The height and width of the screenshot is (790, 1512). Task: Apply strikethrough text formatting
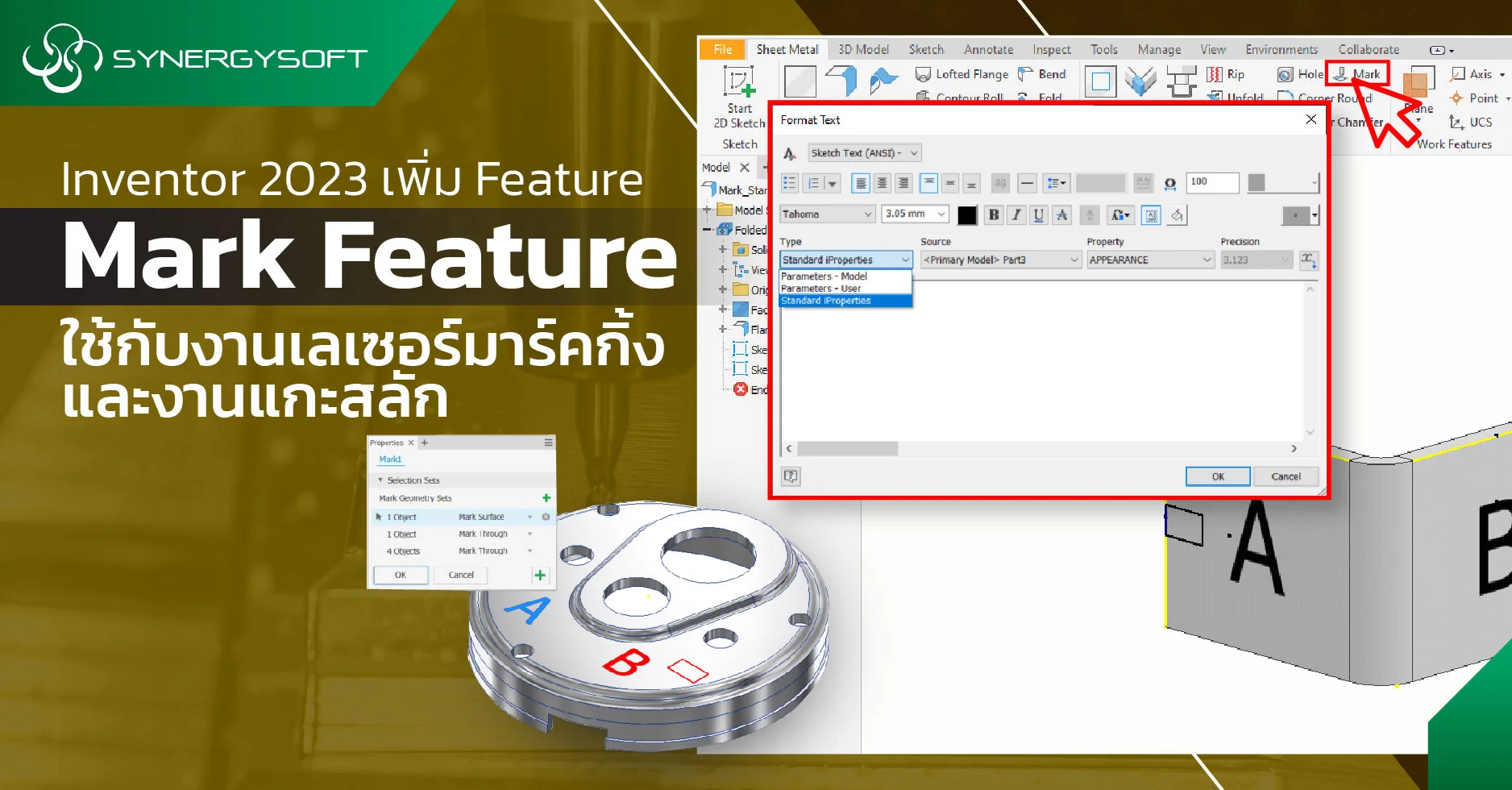[x=1061, y=215]
